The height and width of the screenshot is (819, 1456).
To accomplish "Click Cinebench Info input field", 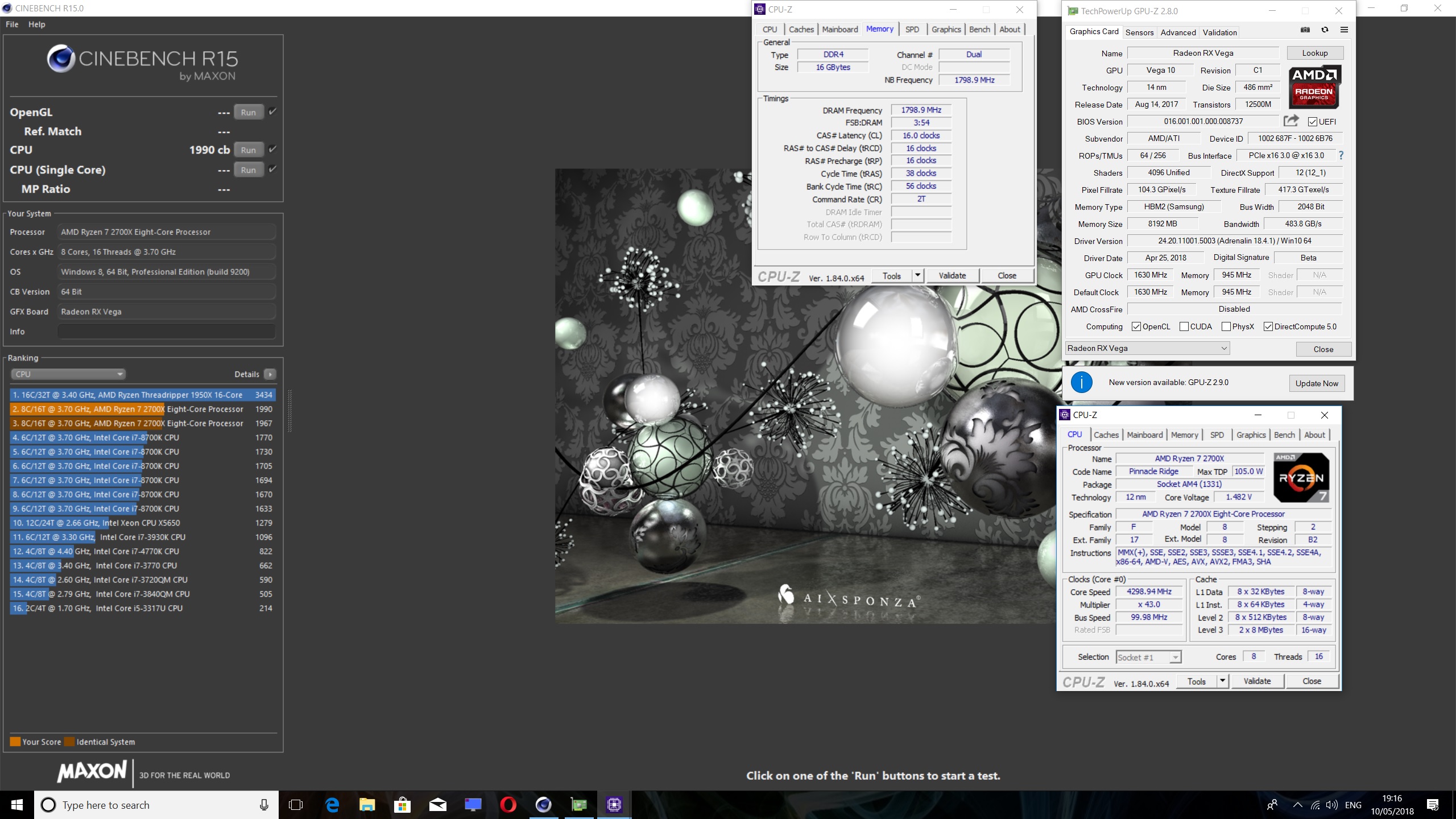I will pos(167,332).
